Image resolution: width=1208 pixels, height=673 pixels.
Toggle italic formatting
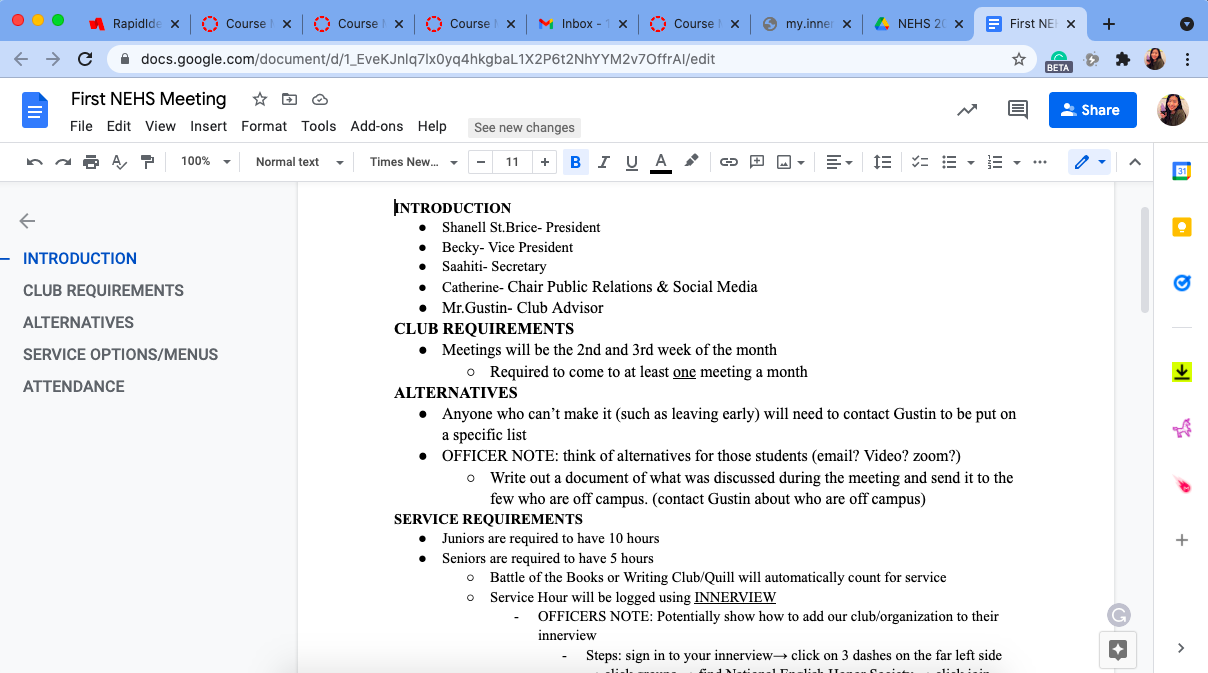[603, 162]
